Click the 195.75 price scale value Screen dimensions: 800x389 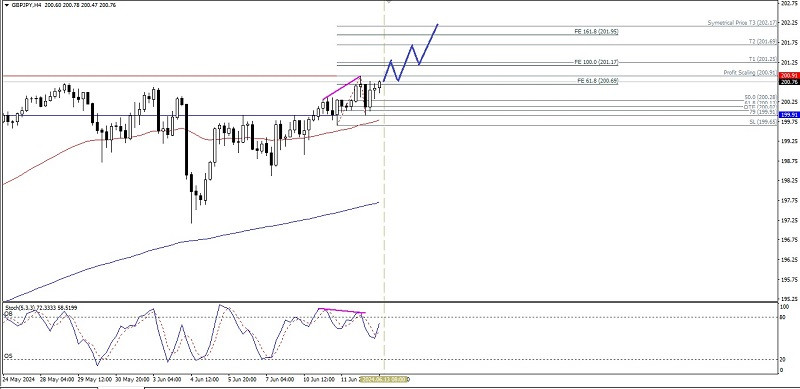[x=789, y=280]
